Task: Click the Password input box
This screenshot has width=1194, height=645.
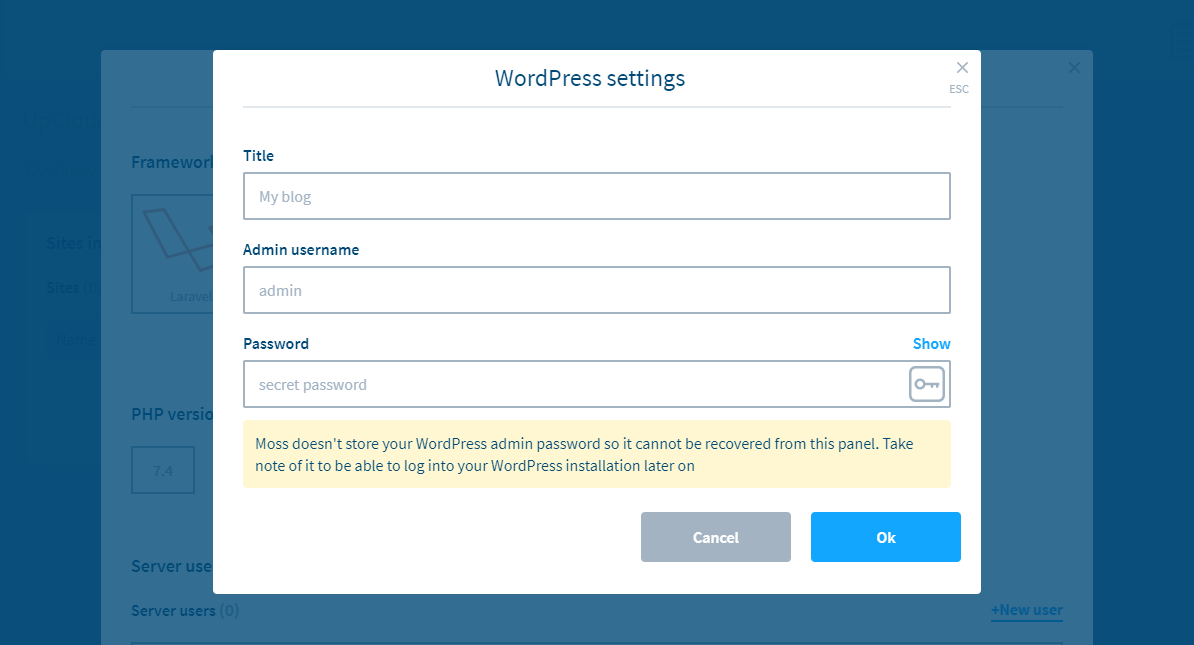Action: 570,384
